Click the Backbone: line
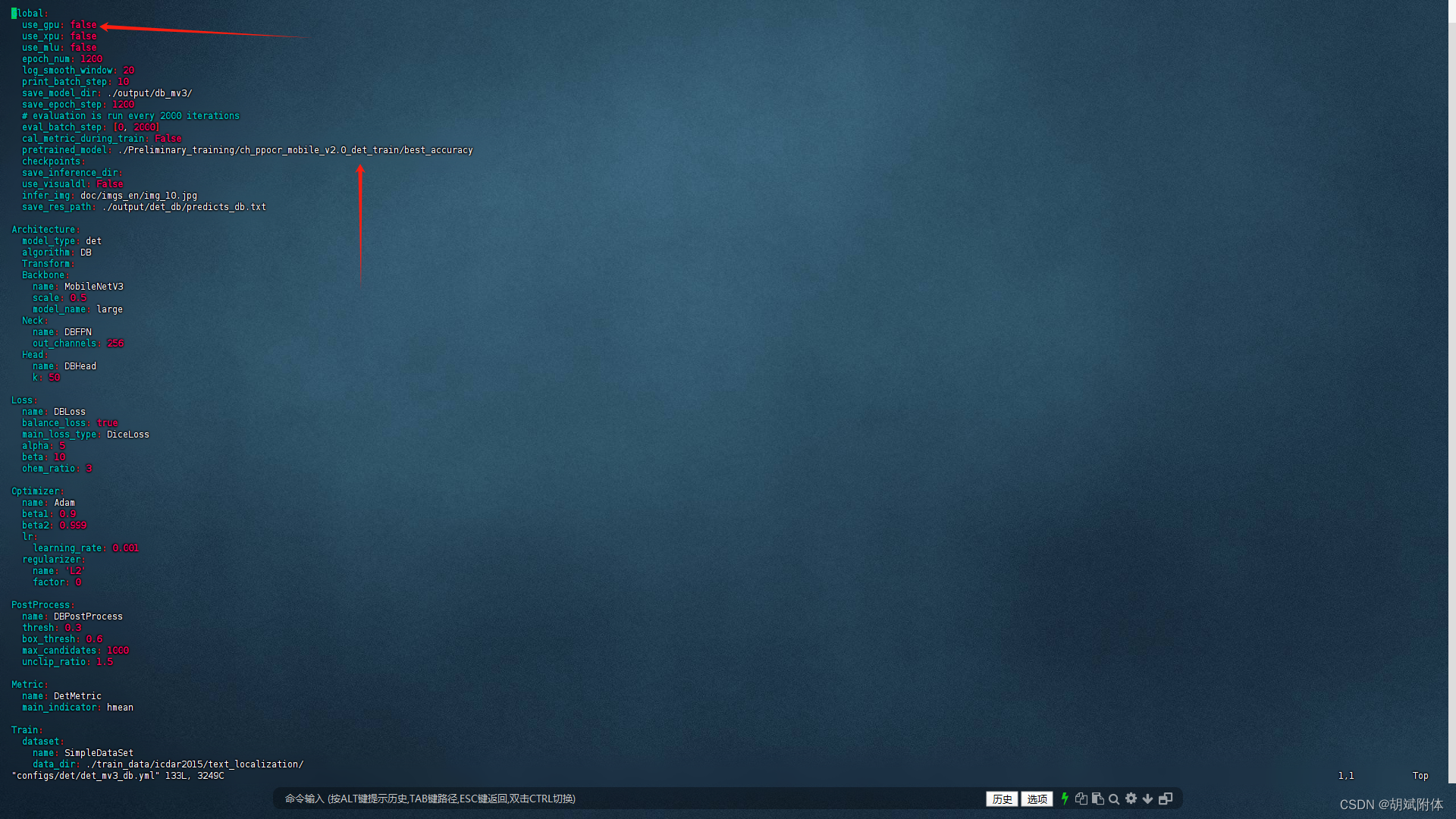The height and width of the screenshot is (819, 1456). click(45, 275)
